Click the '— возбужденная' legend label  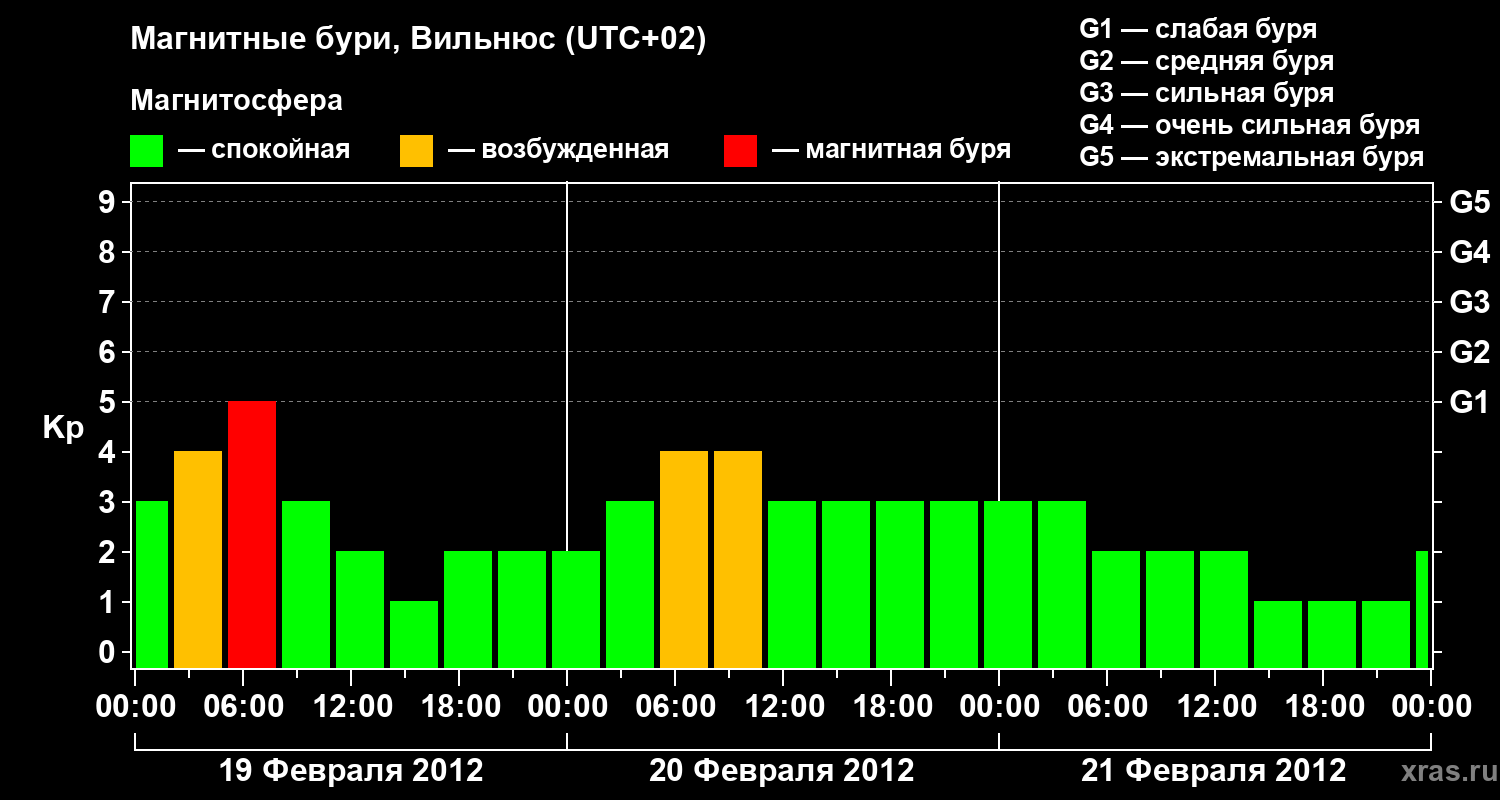point(558,151)
